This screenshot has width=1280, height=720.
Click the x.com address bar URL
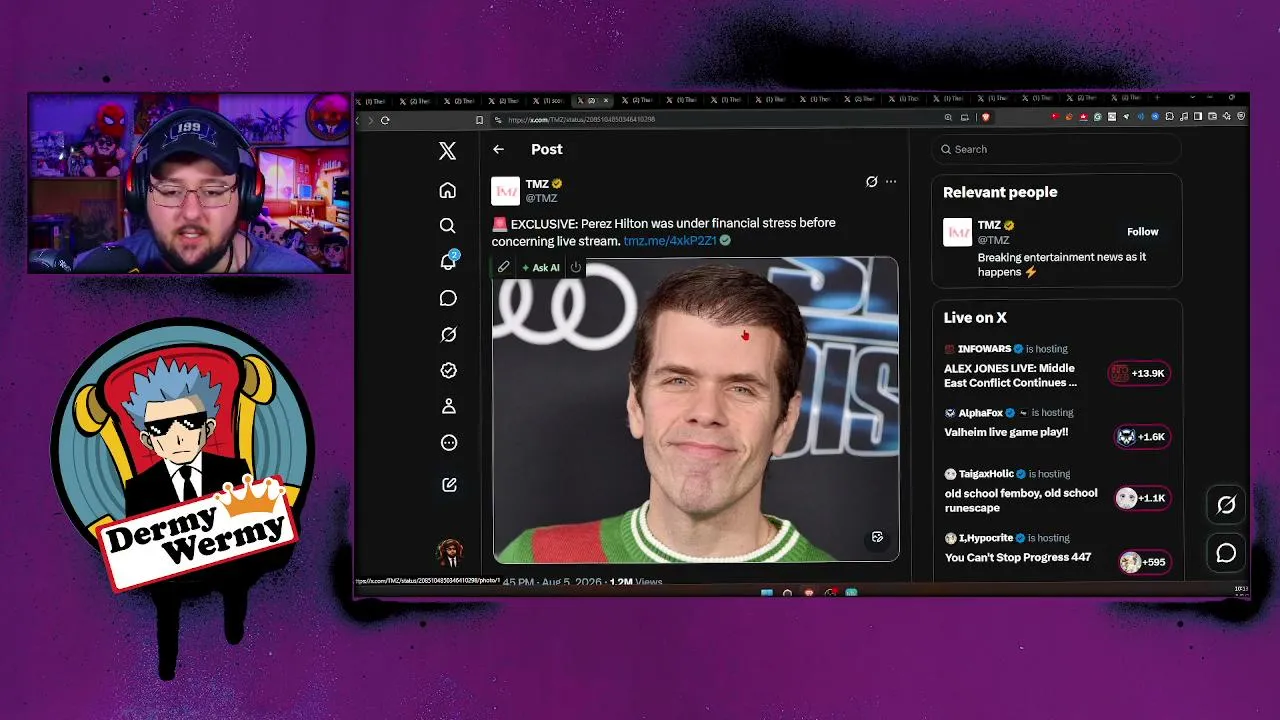coord(581,120)
